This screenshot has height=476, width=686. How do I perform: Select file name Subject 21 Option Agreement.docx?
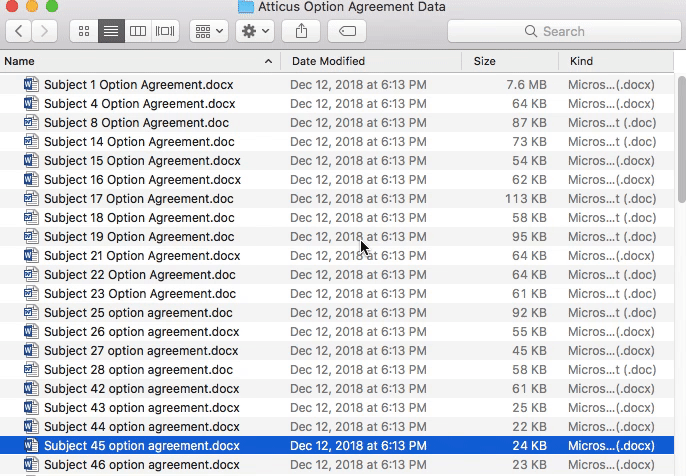click(x=142, y=256)
